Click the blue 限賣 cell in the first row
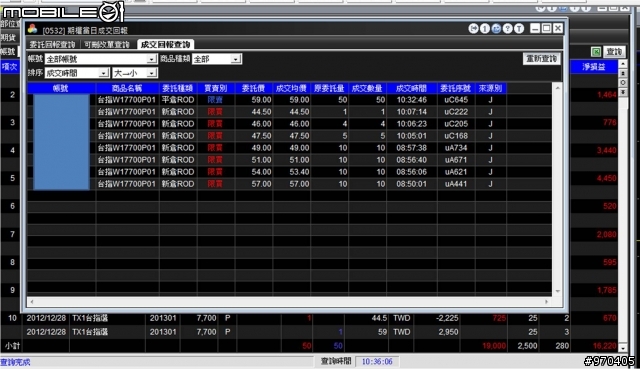Screen dimensions: 640x369 click(215, 100)
